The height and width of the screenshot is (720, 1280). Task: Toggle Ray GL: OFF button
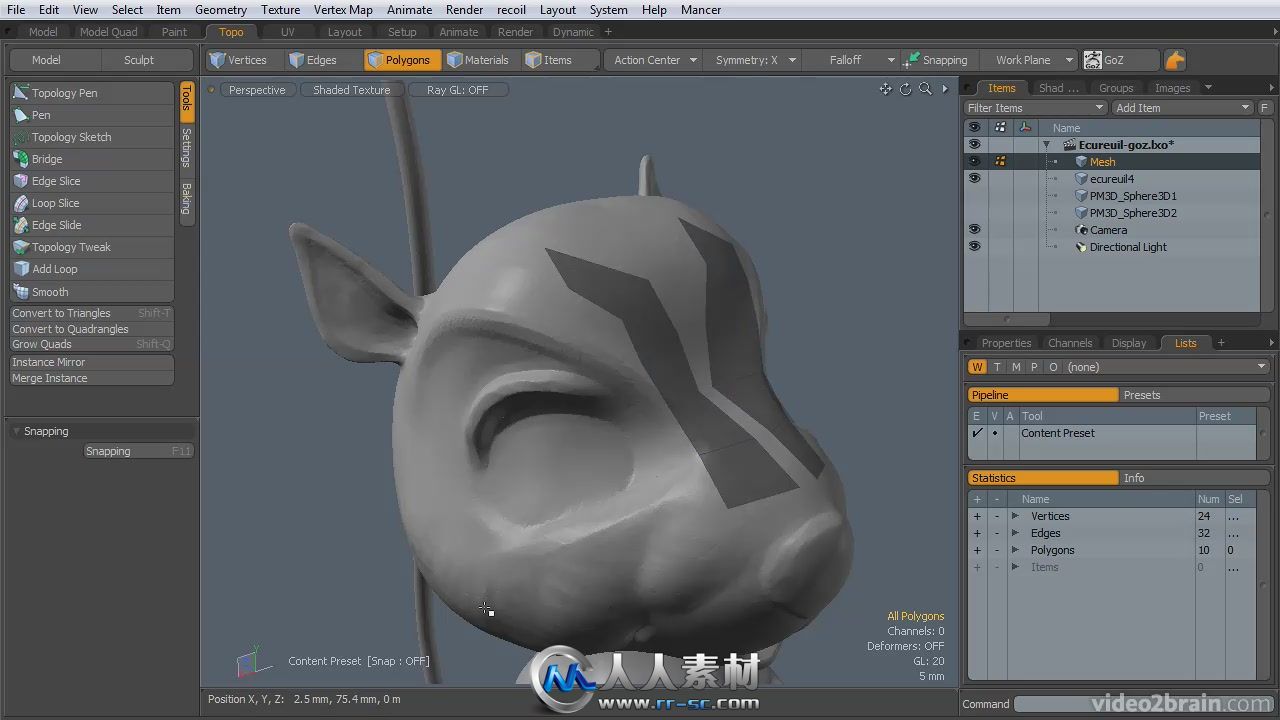tap(458, 90)
